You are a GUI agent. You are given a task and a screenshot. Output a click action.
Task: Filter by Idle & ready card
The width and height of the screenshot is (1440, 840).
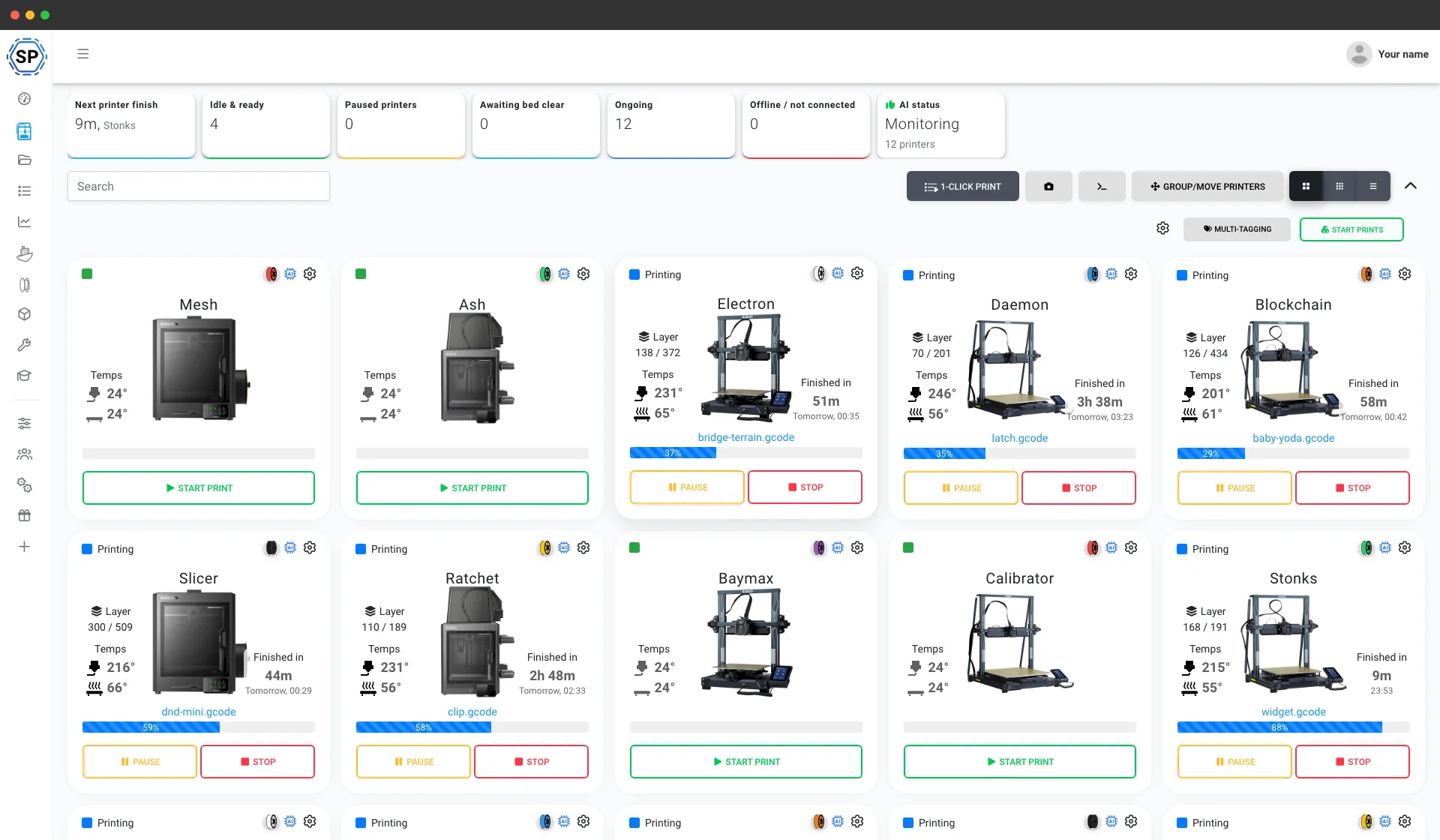point(266,125)
